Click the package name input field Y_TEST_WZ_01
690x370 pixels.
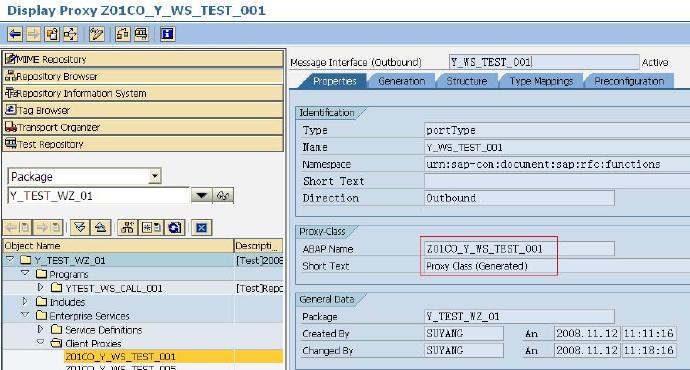(99, 195)
